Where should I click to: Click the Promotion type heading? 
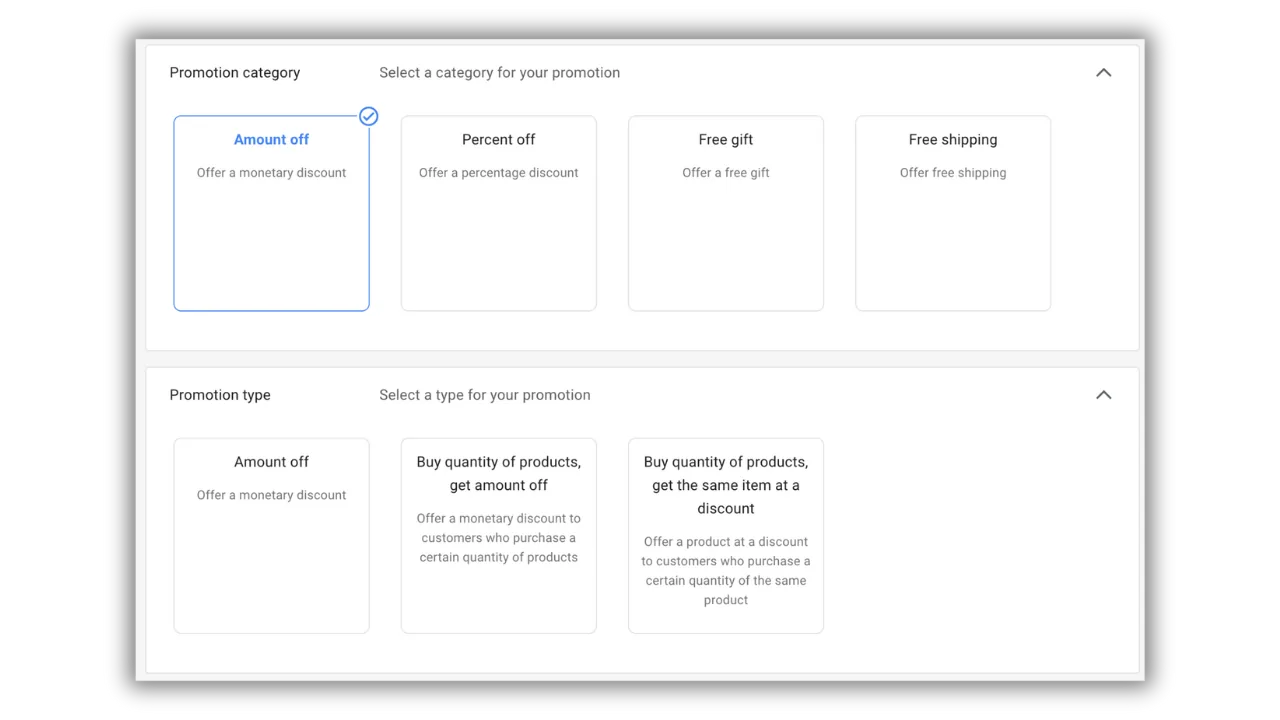click(x=220, y=395)
